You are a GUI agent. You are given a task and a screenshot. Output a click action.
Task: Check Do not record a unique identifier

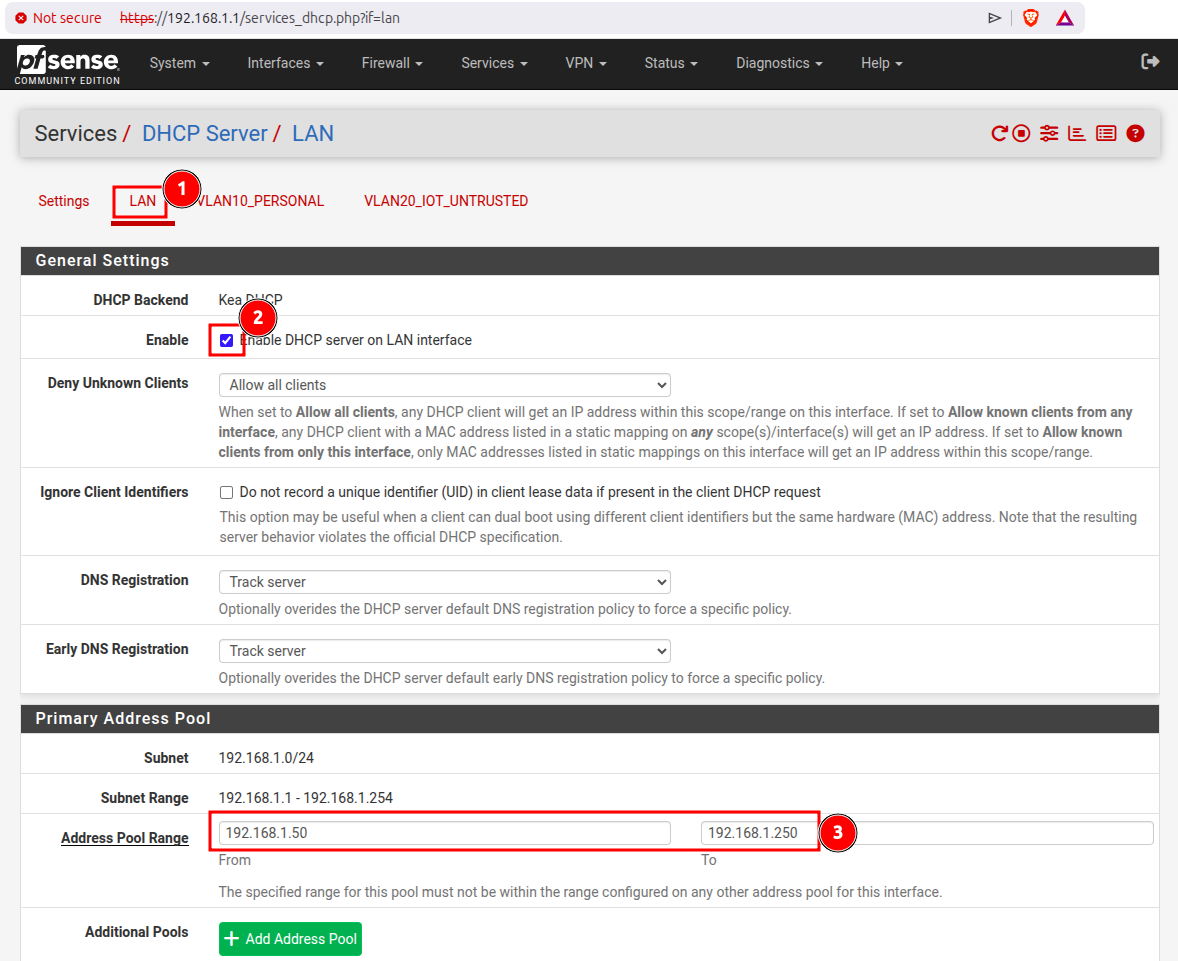(226, 492)
